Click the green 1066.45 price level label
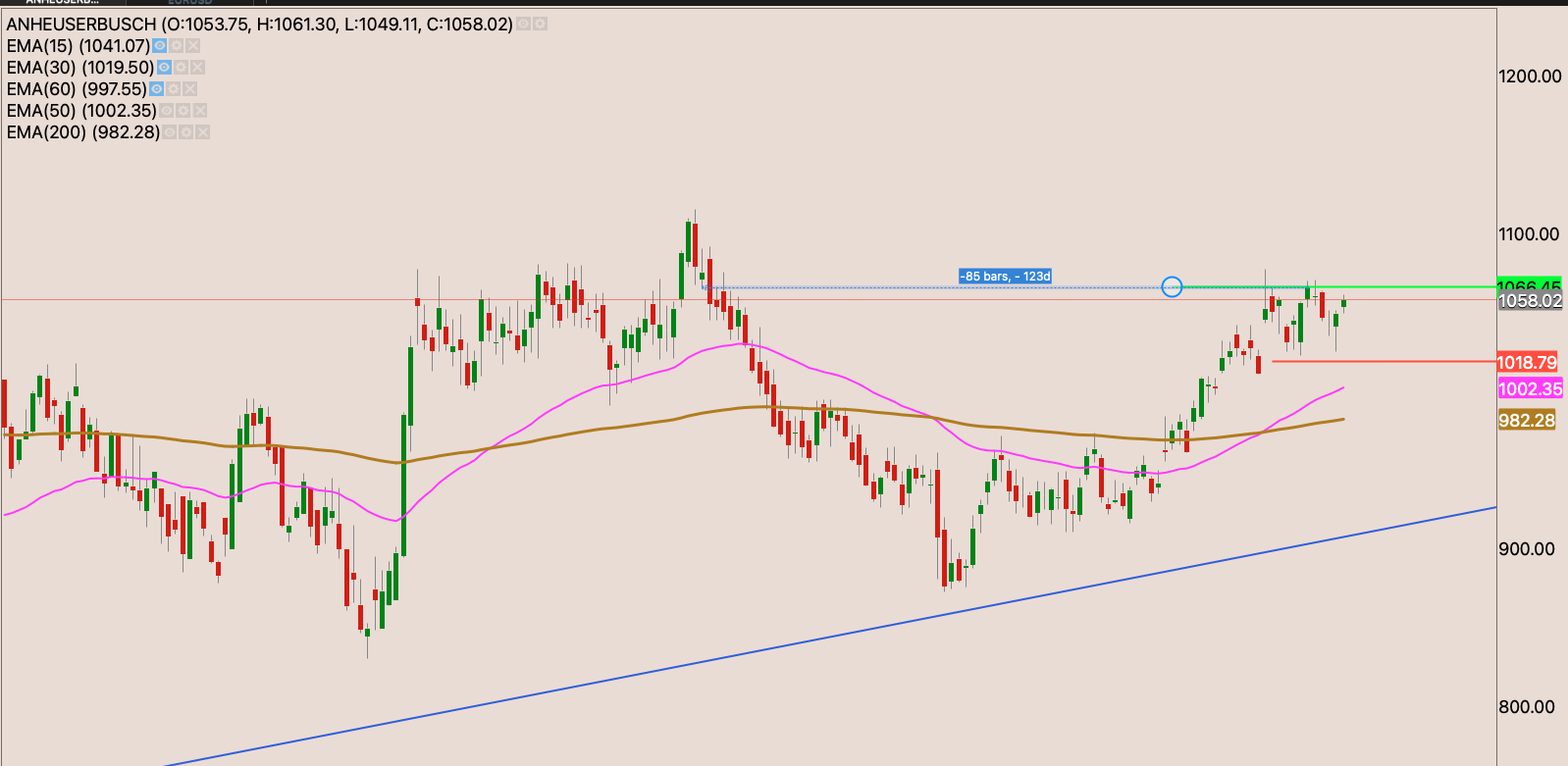The image size is (1568, 766). (x=1529, y=285)
